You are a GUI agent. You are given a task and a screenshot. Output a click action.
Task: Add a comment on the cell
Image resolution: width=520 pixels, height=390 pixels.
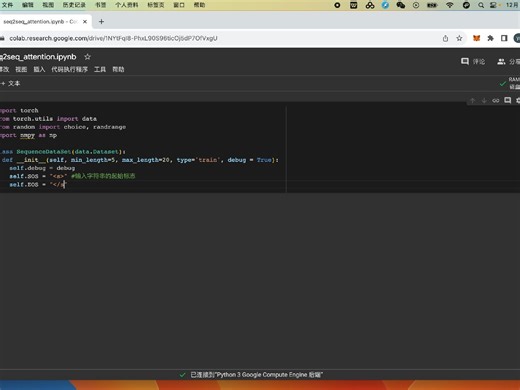(507, 100)
